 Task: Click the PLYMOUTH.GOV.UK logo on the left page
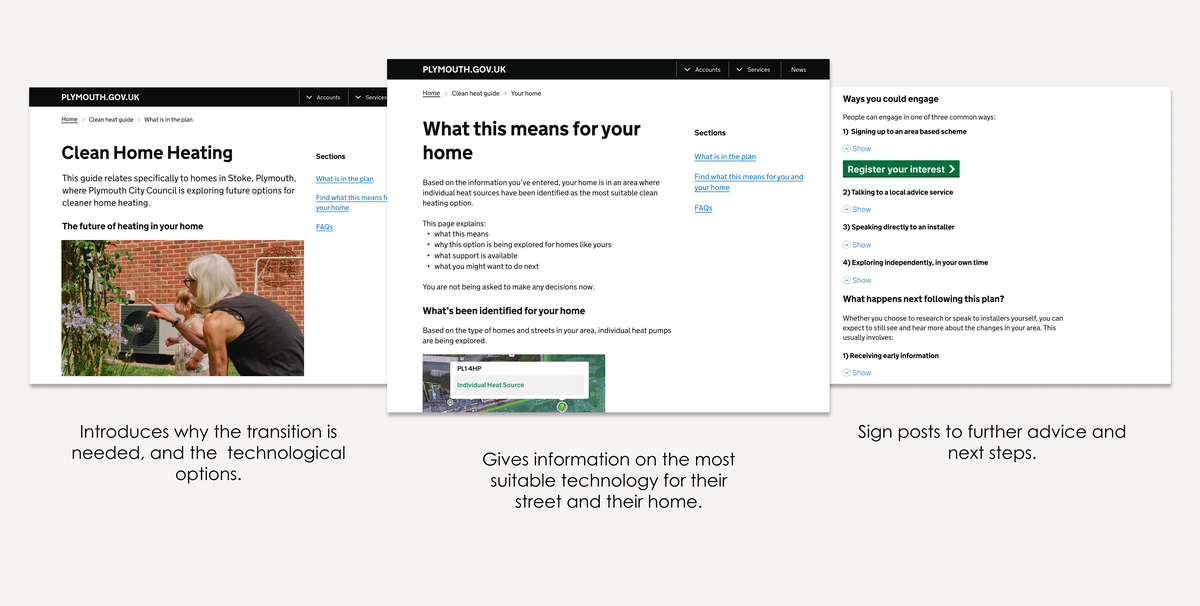tap(100, 97)
